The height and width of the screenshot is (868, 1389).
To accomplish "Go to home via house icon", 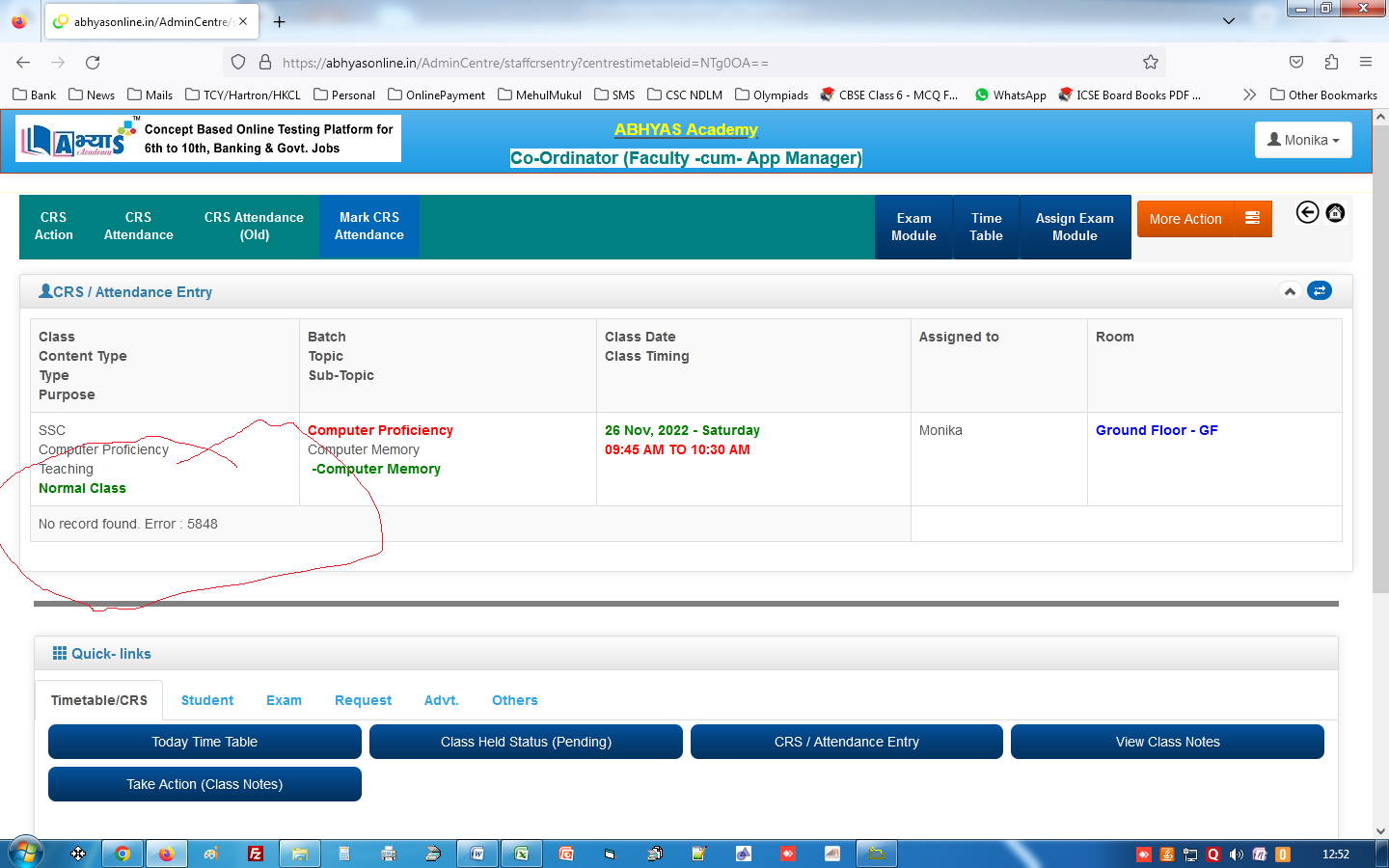I will (x=1335, y=212).
